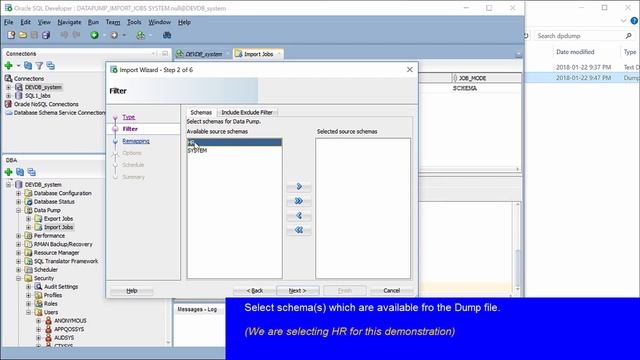Expand the Scheduler node
Viewport: 640px width, 360px height.
click(18, 270)
